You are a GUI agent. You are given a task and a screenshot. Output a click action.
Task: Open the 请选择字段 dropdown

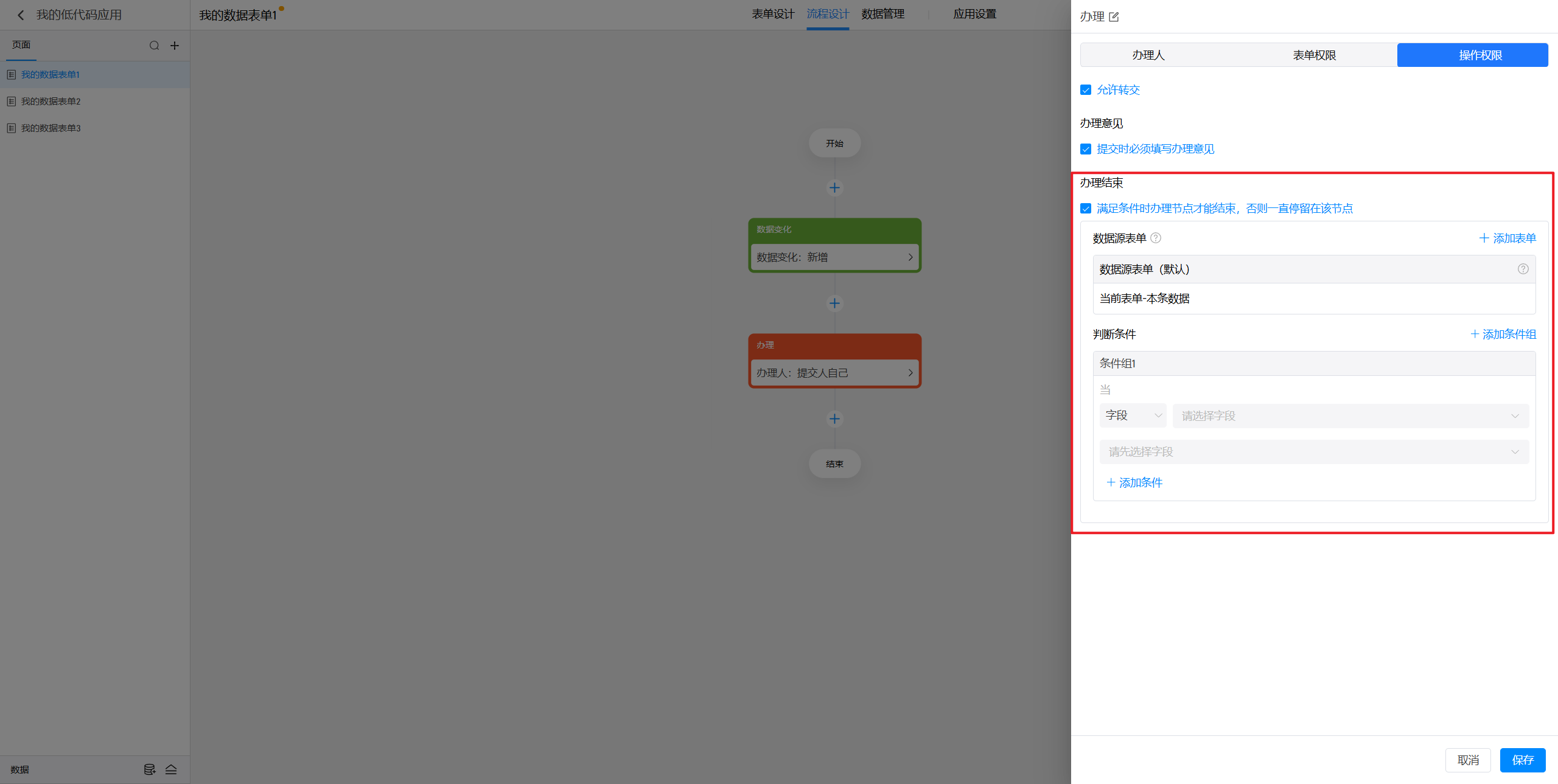1350,416
